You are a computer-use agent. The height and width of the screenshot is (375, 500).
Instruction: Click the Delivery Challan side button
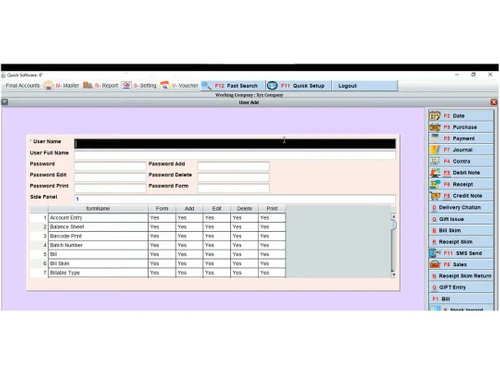pyautogui.click(x=461, y=207)
